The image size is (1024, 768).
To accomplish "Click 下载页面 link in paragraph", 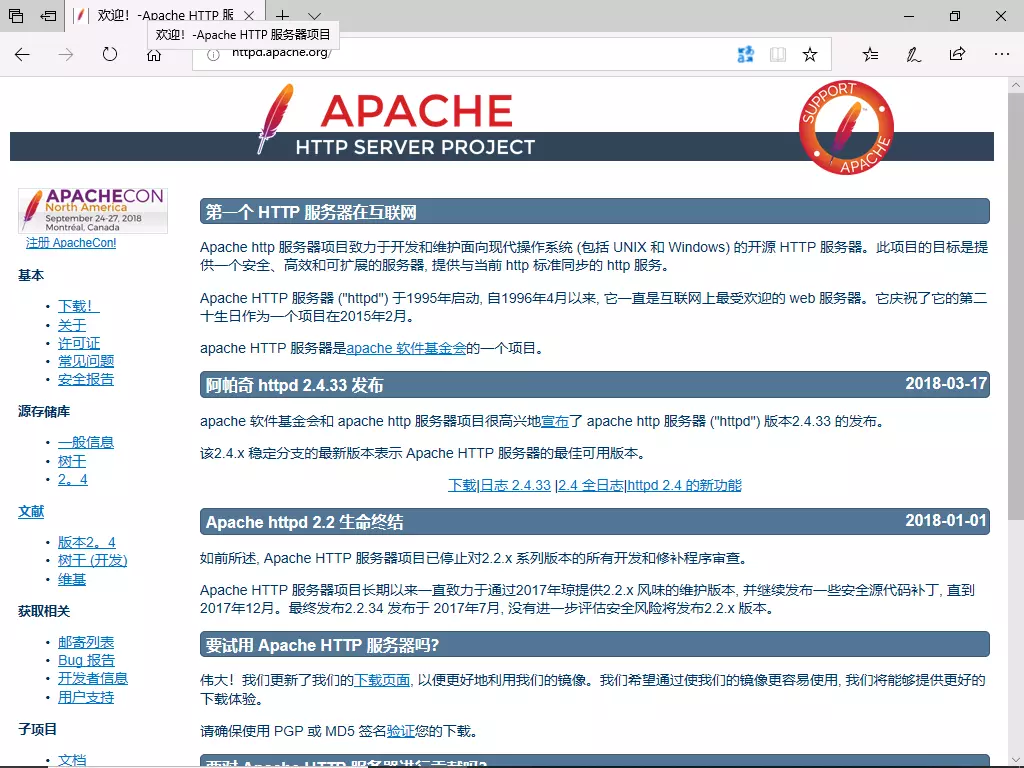I will click(382, 680).
